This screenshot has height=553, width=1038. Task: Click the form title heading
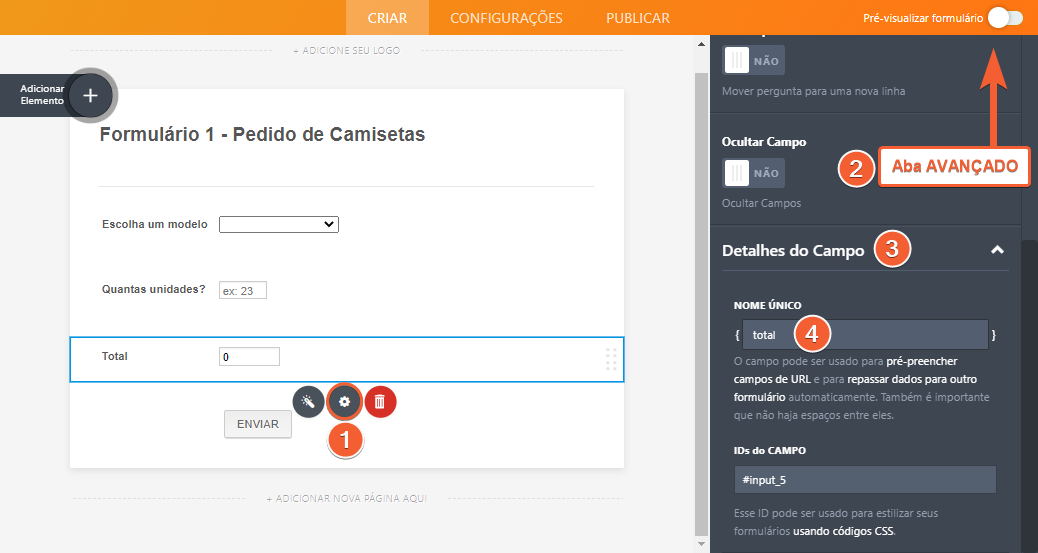[262, 135]
